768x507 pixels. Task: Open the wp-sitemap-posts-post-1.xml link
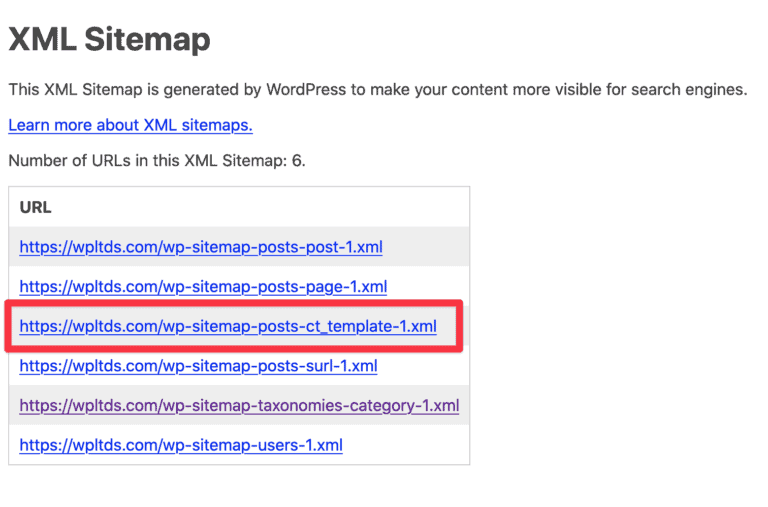[x=200, y=246]
